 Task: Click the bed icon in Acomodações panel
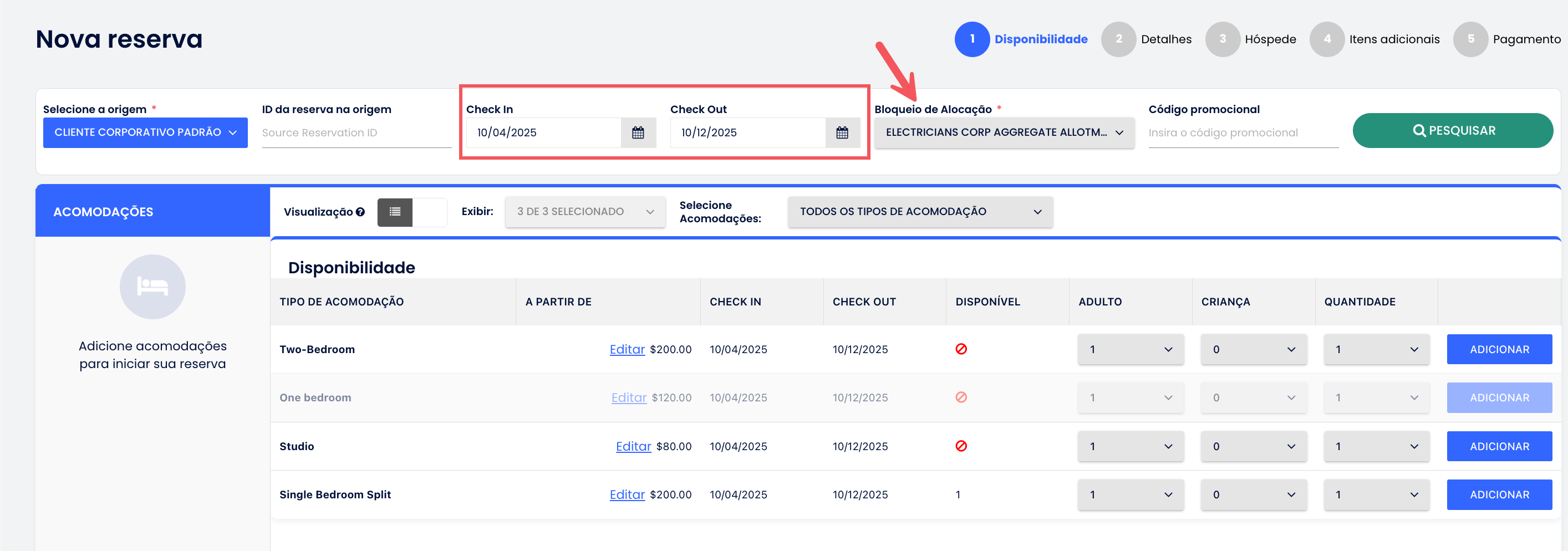pos(152,286)
